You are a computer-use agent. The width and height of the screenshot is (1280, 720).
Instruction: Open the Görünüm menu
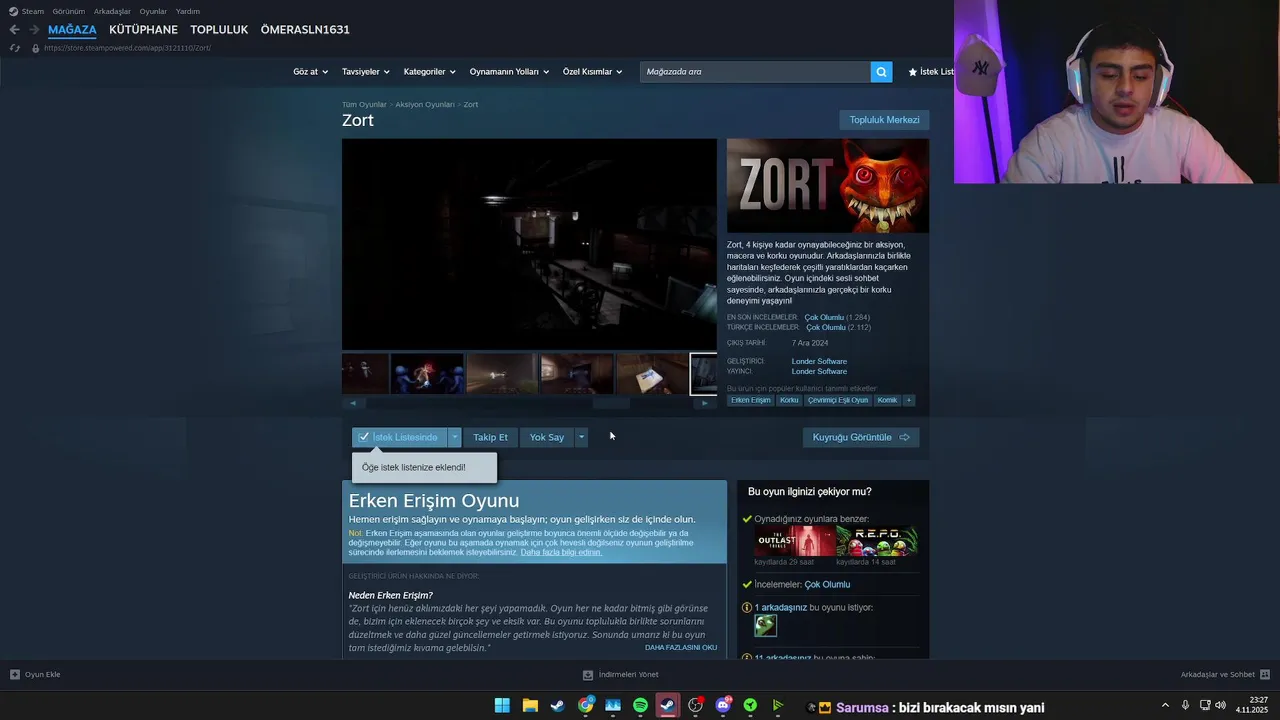[x=69, y=11]
